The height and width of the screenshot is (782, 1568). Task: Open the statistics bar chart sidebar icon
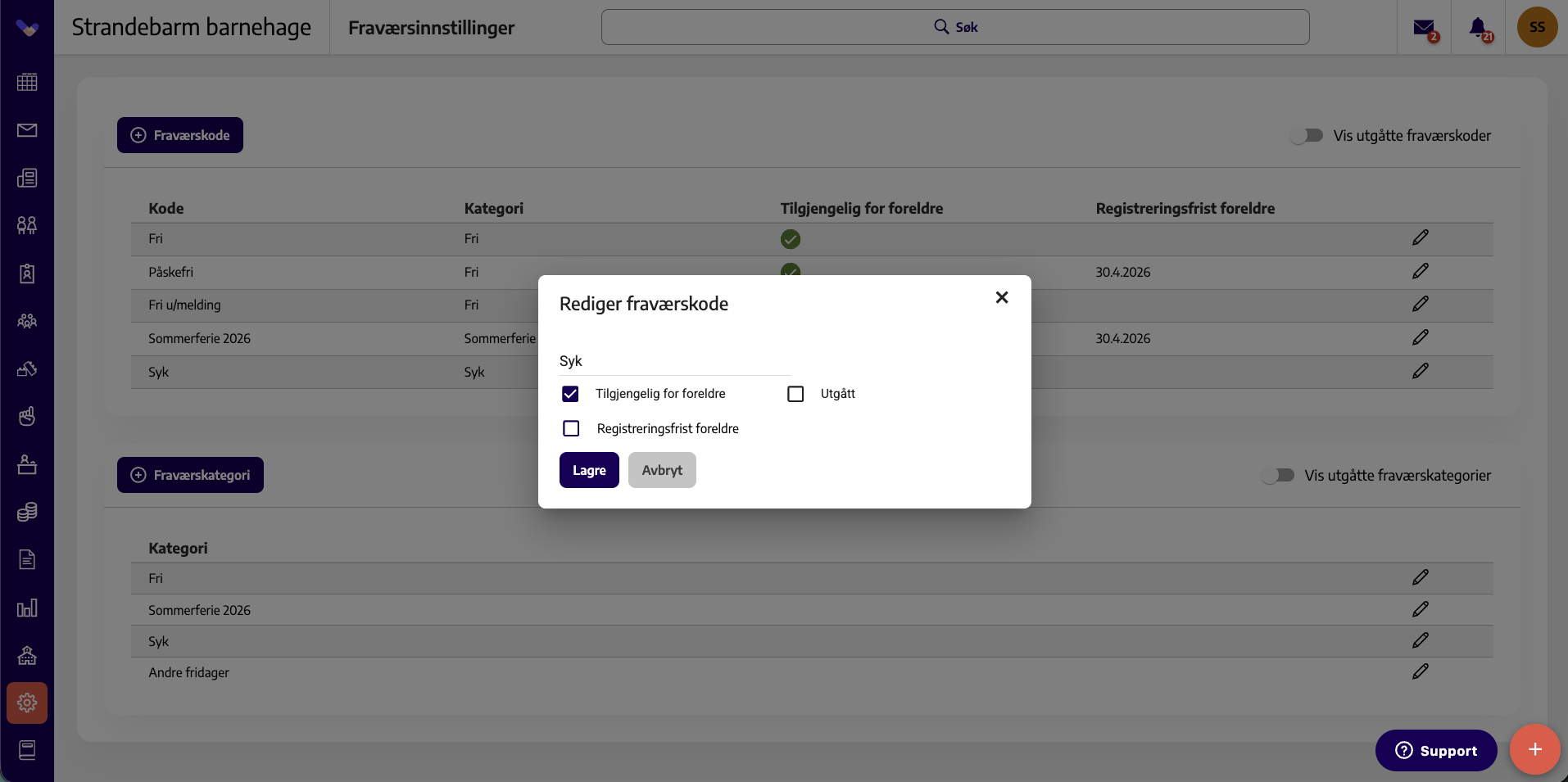[27, 608]
